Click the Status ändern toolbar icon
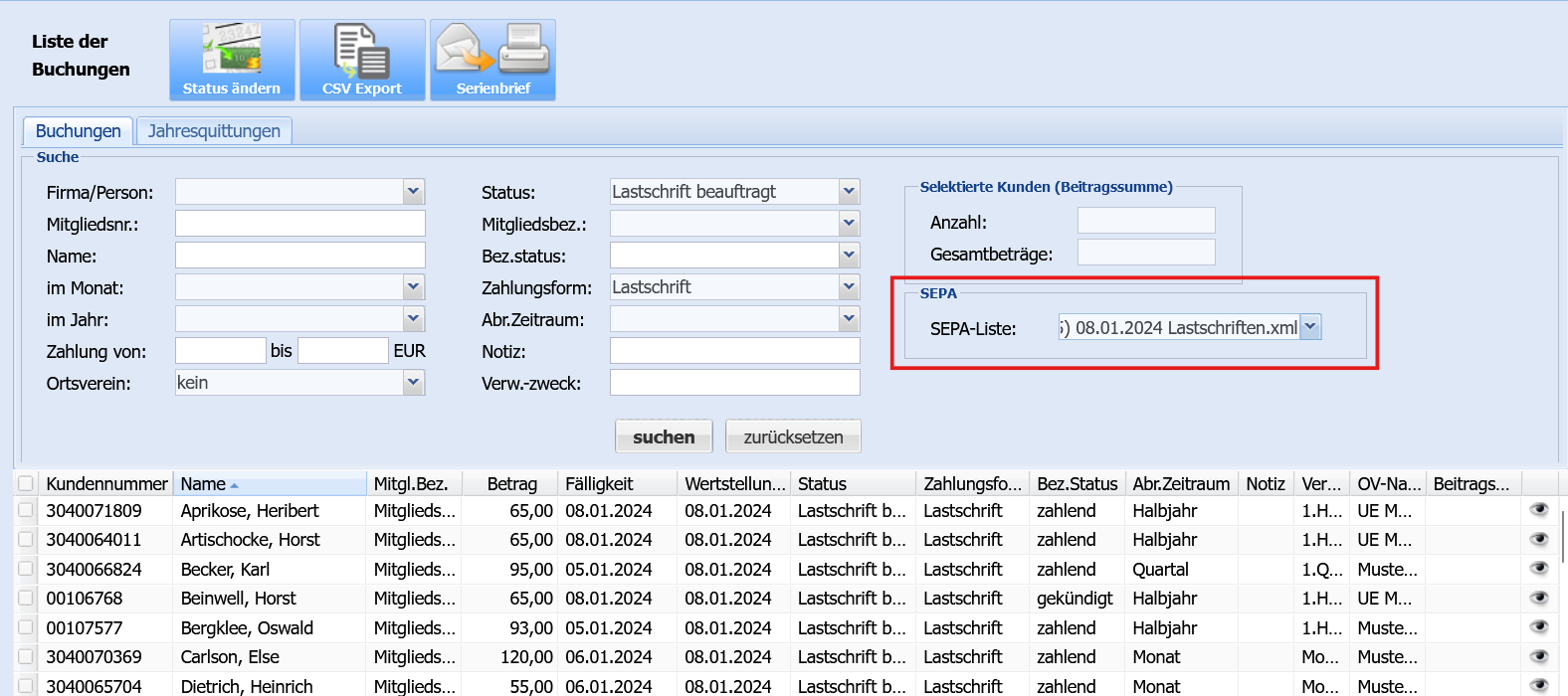The height and width of the screenshot is (696, 1568). 232,60
